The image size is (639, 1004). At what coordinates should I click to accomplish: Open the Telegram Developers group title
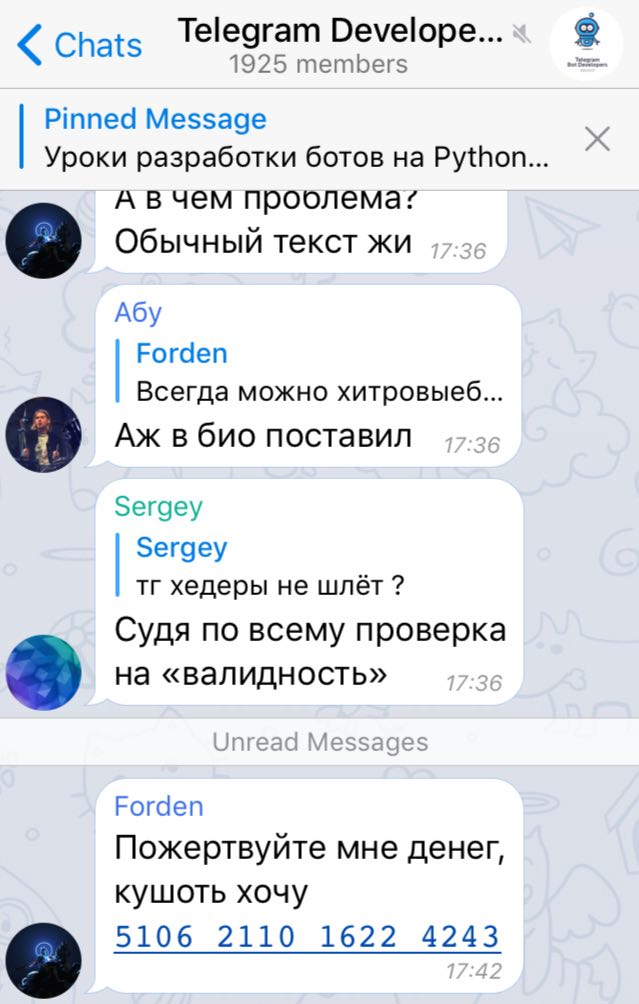(x=340, y=31)
